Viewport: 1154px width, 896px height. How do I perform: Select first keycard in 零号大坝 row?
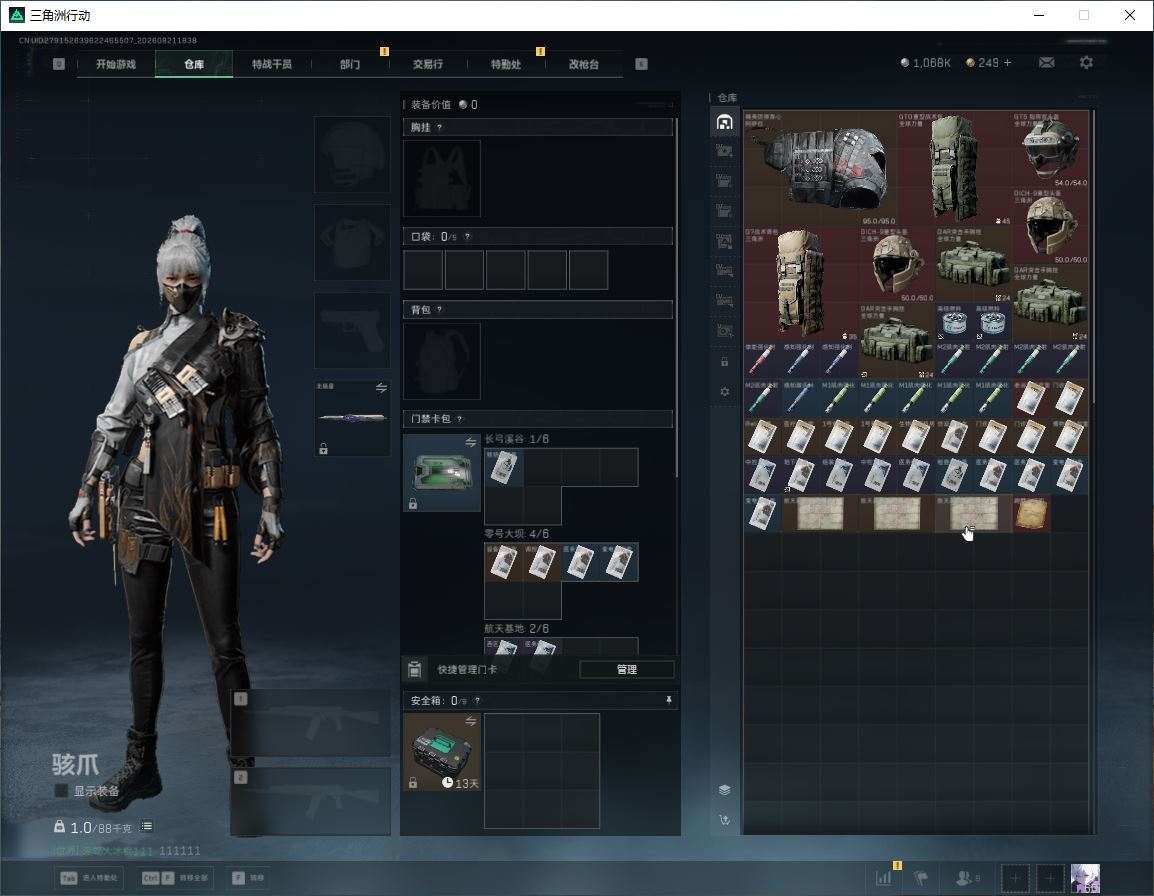503,562
